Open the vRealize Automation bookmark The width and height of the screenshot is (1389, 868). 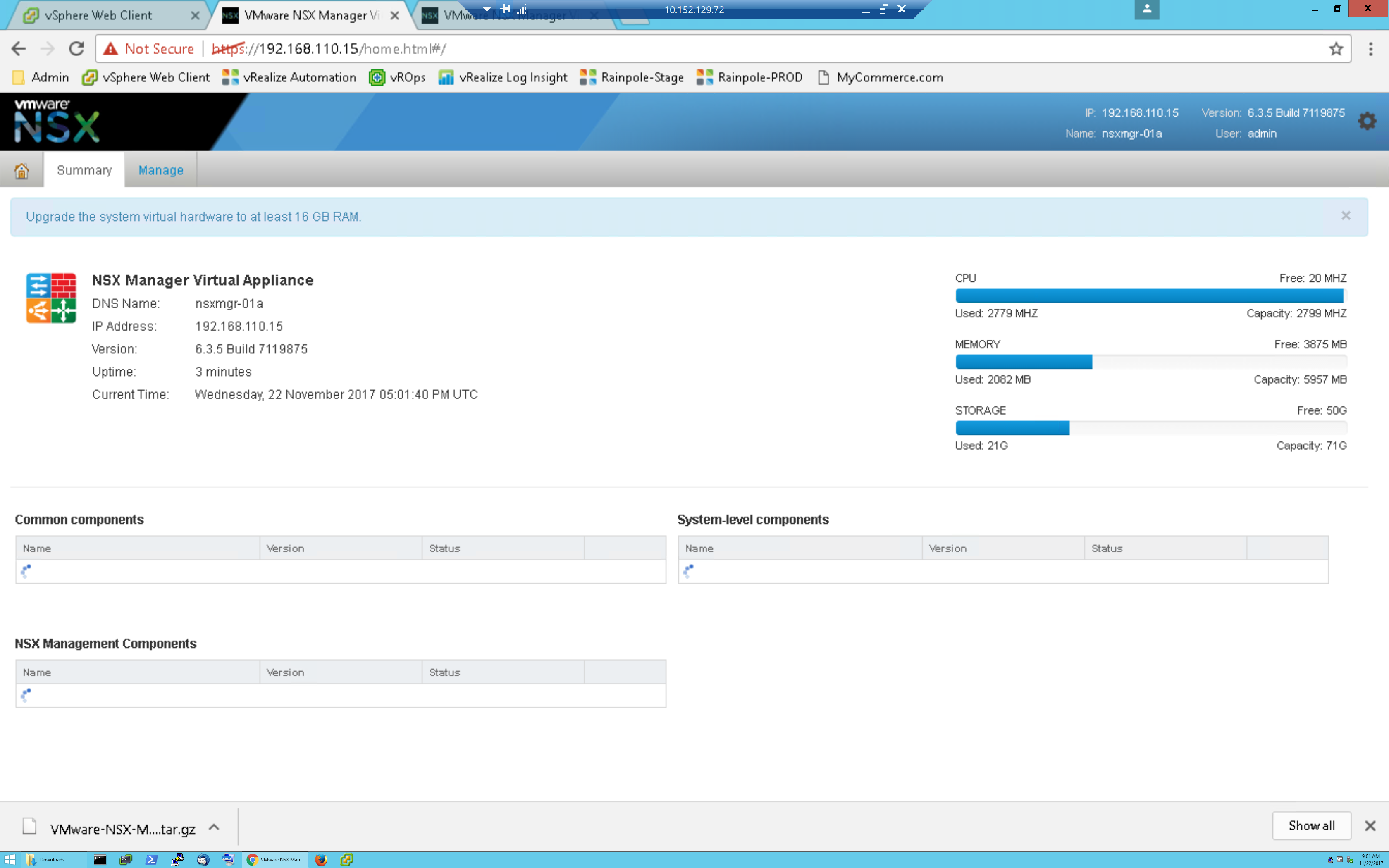click(289, 78)
